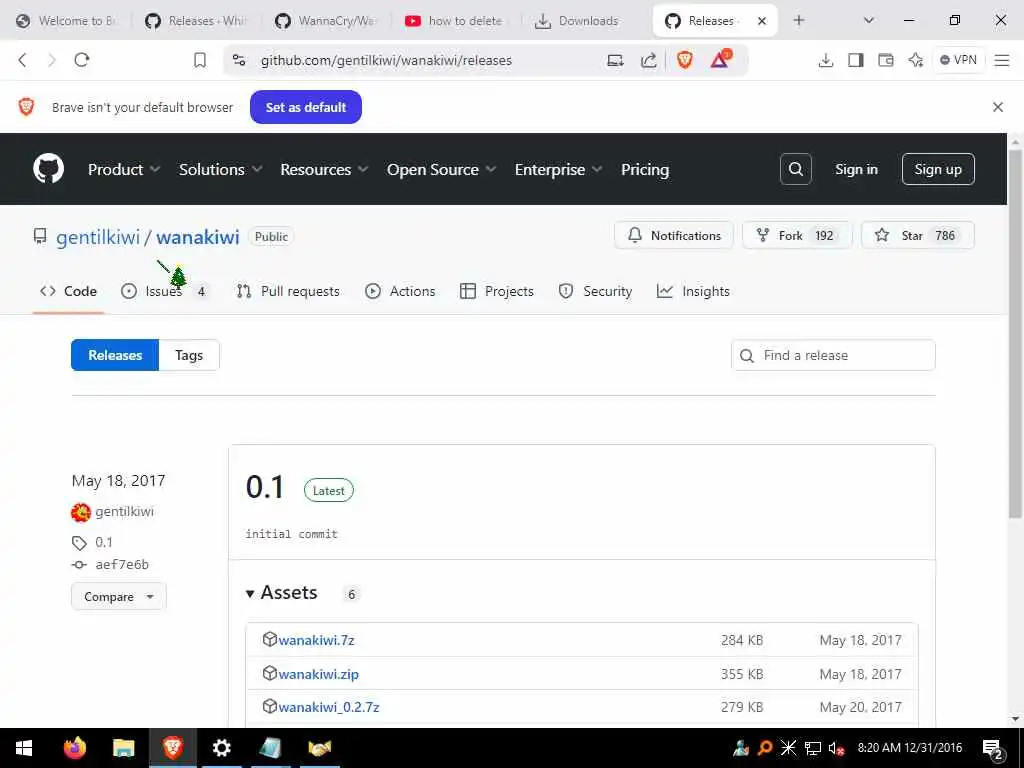Click the share icon in address bar
This screenshot has height=768, width=1024.
pyautogui.click(x=648, y=60)
